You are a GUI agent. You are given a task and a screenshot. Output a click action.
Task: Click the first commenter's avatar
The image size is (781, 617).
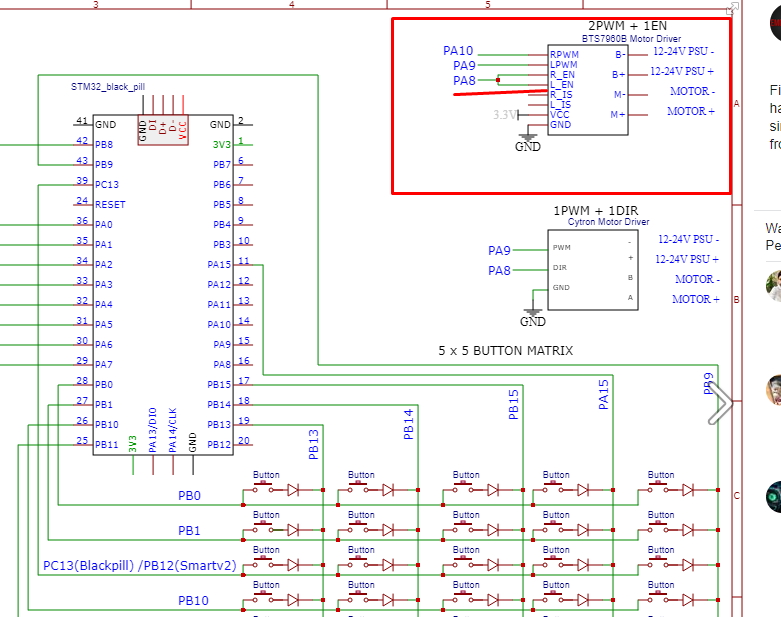[x=773, y=284]
